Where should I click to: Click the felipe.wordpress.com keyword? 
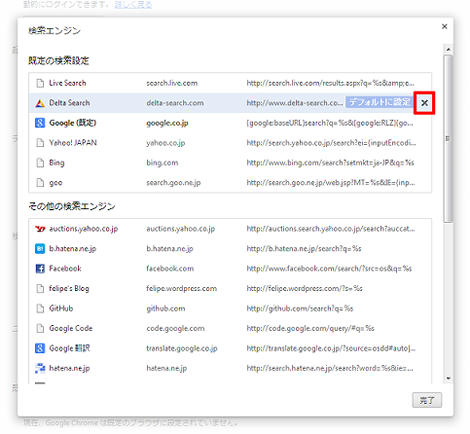182,289
